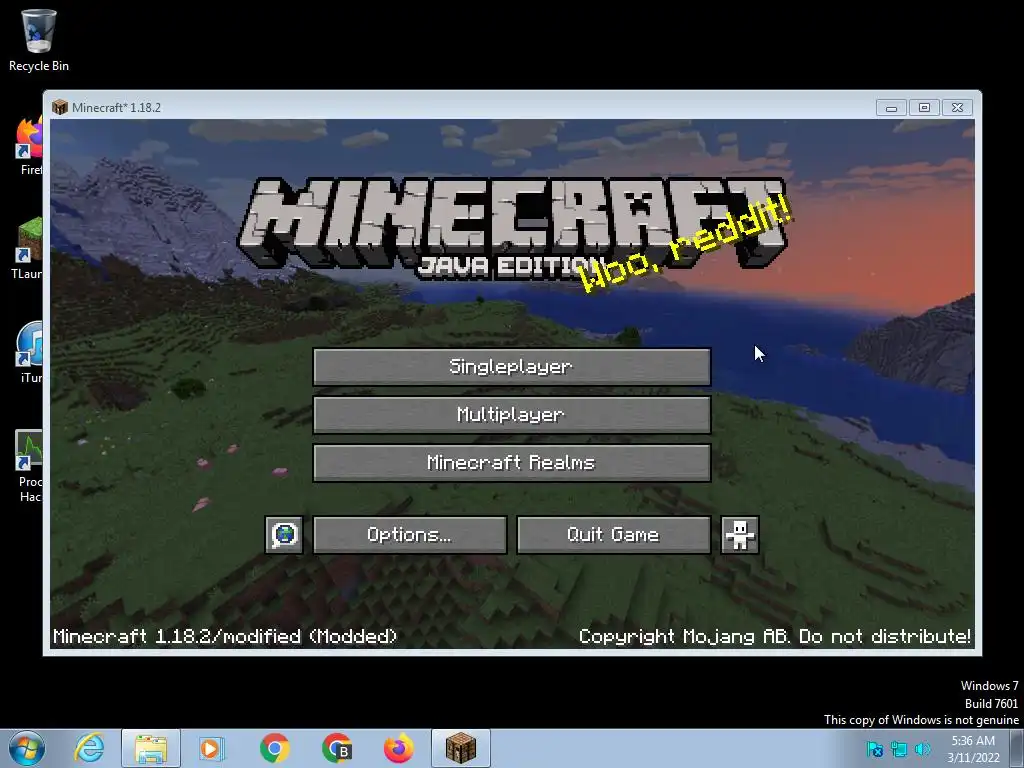The height and width of the screenshot is (768, 1024).
Task: Open the Options menu
Action: 409,535
